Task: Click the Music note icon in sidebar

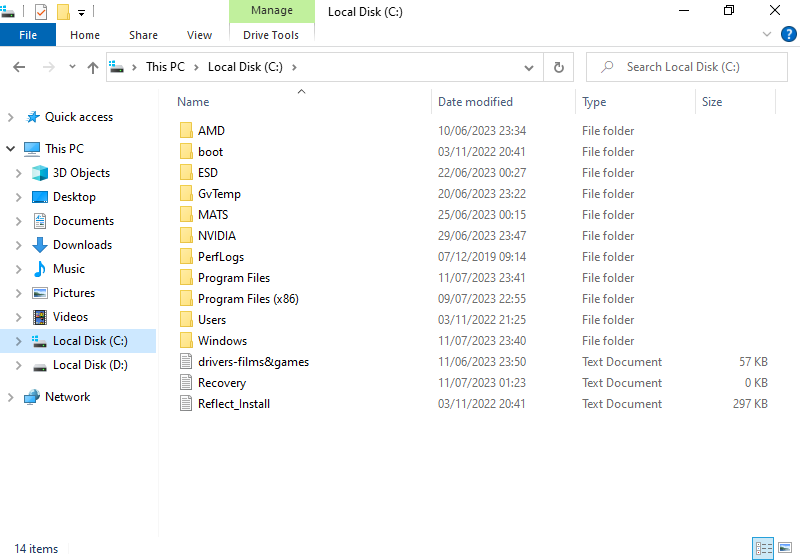Action: click(x=40, y=269)
